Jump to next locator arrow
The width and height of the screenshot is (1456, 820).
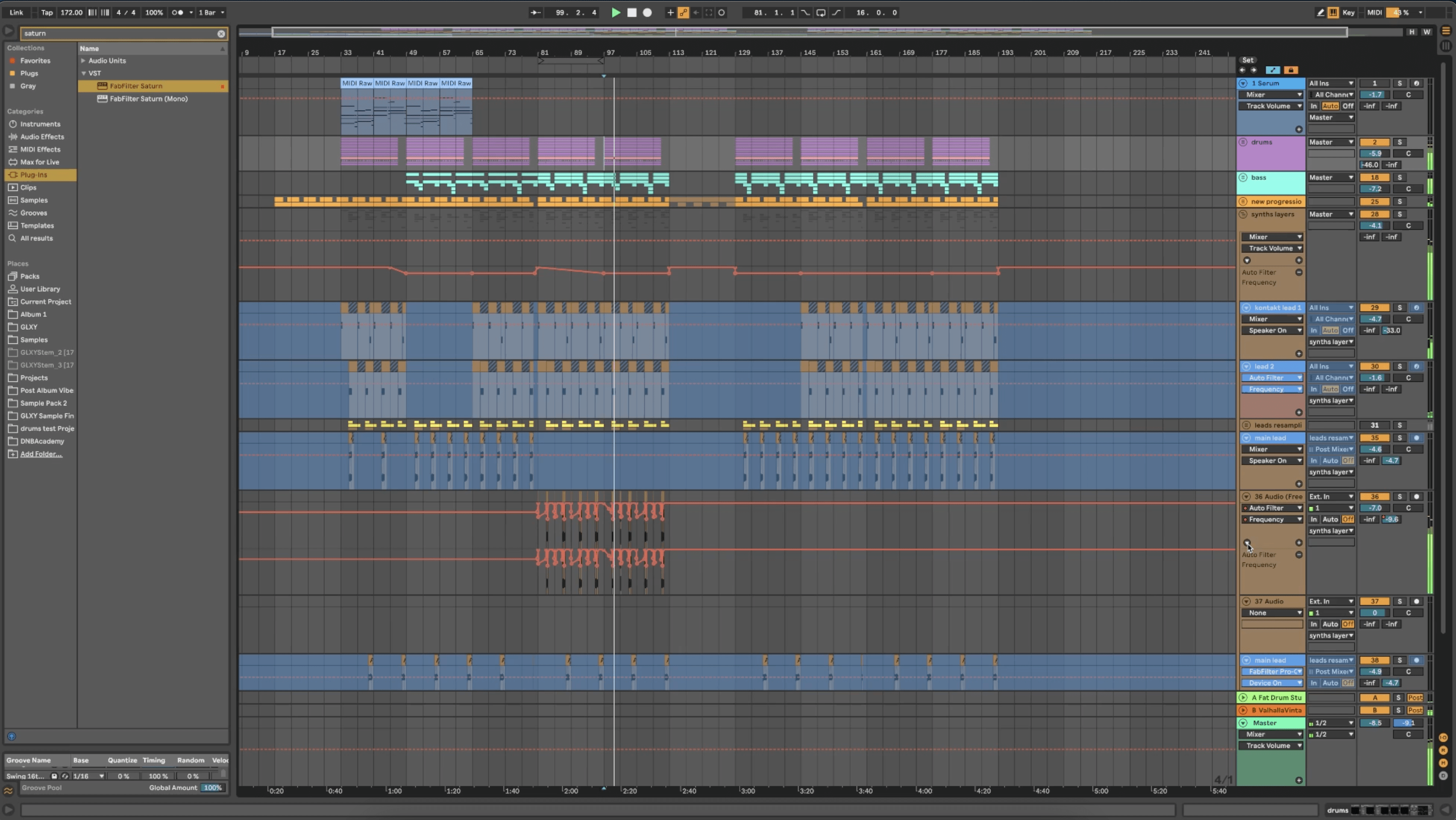(x=1253, y=70)
